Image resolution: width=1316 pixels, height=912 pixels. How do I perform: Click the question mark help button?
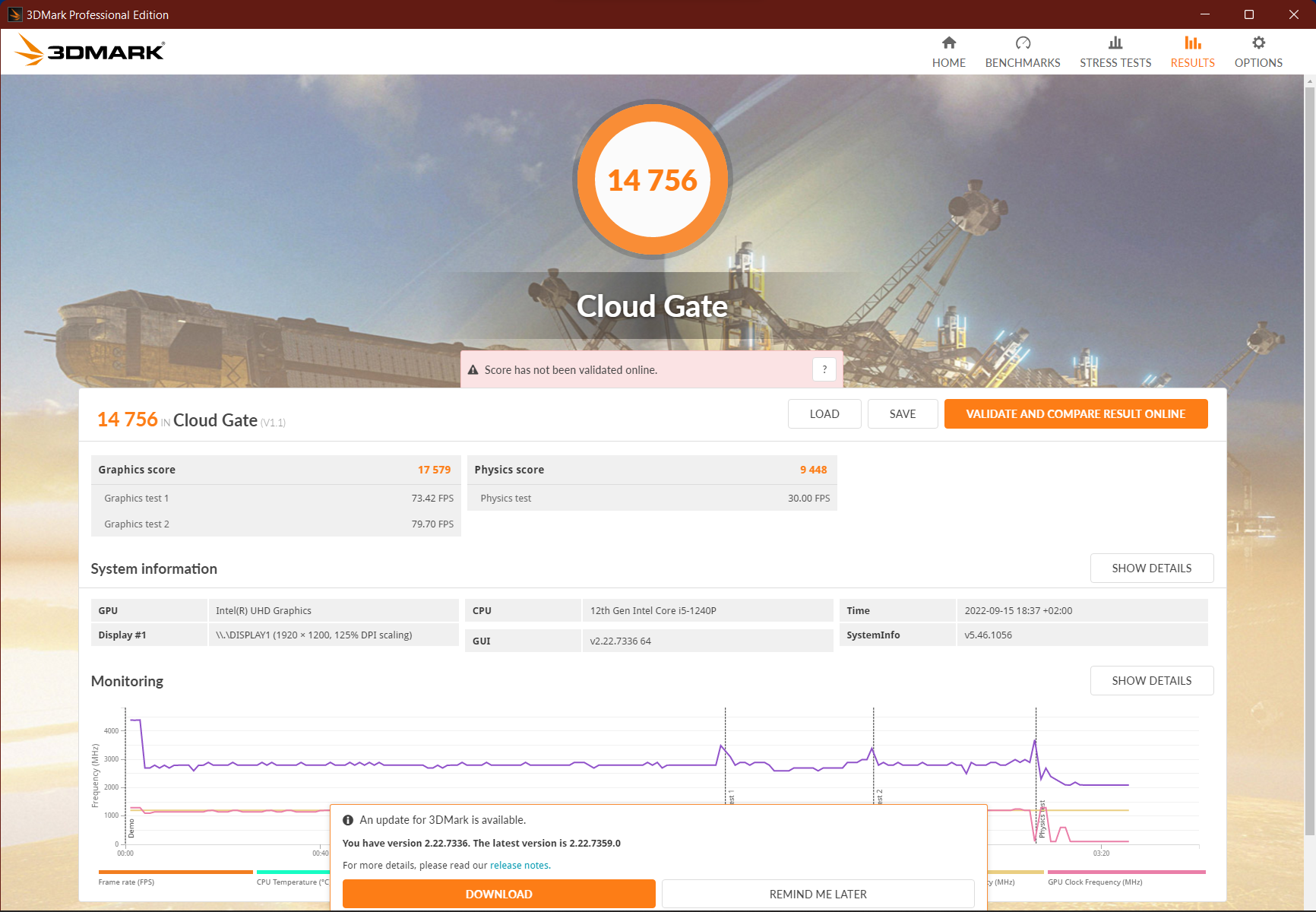(824, 369)
